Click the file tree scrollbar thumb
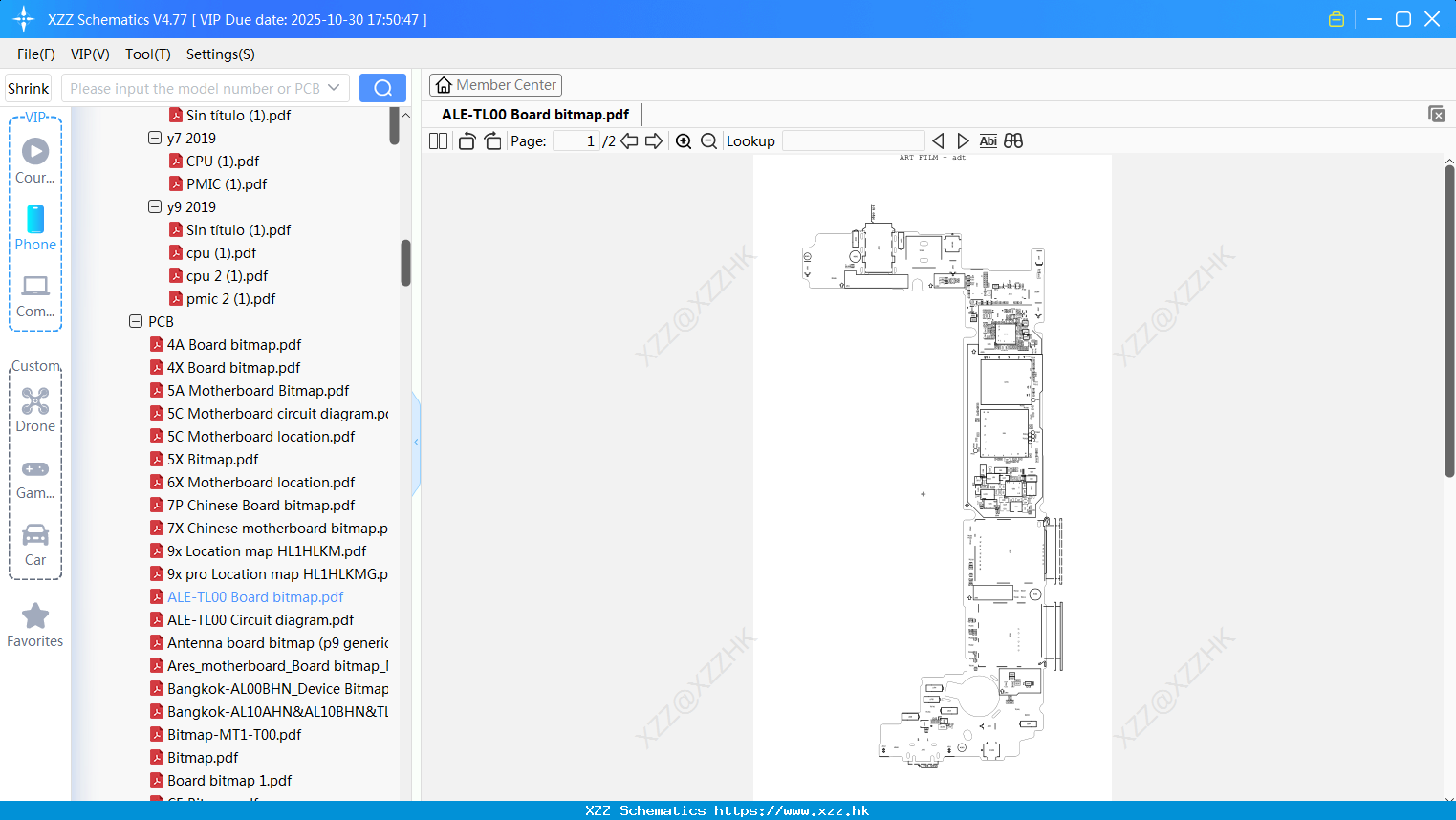The width and height of the screenshot is (1456, 820). [x=405, y=262]
